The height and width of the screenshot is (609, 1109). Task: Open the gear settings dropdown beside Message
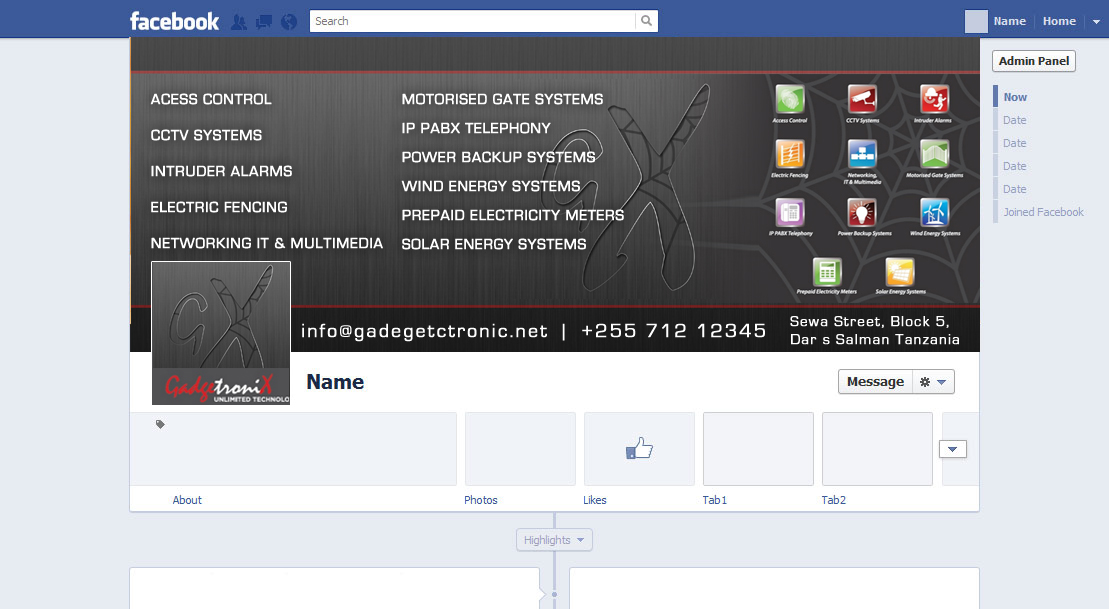[x=933, y=382]
